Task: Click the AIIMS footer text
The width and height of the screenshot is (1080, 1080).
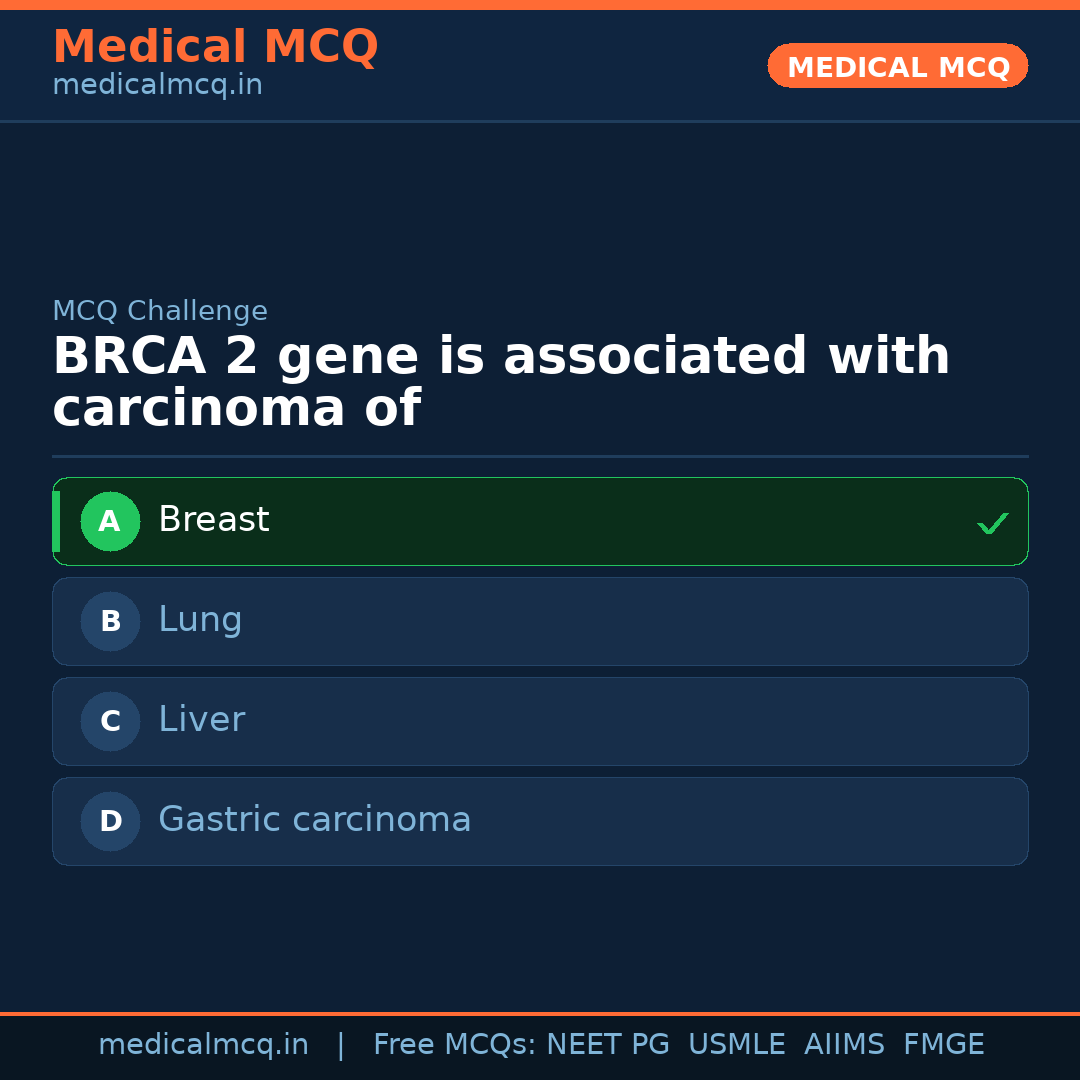Action: click(x=844, y=1045)
